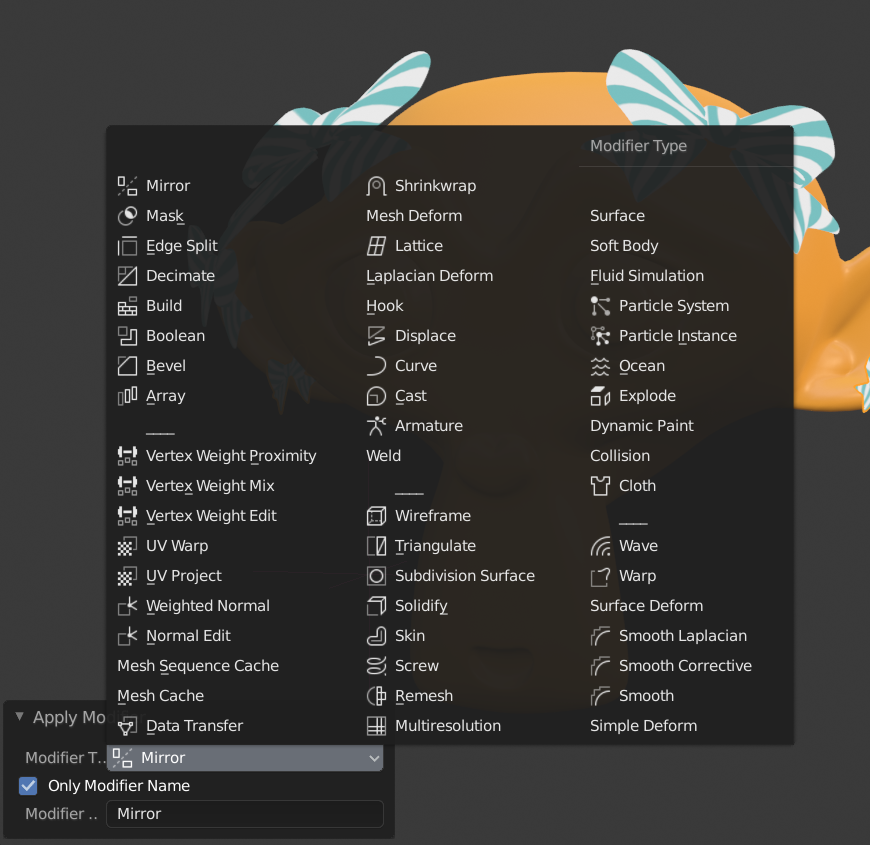Select the Explode modifier icon
Screen dimensions: 870x845
(600, 396)
